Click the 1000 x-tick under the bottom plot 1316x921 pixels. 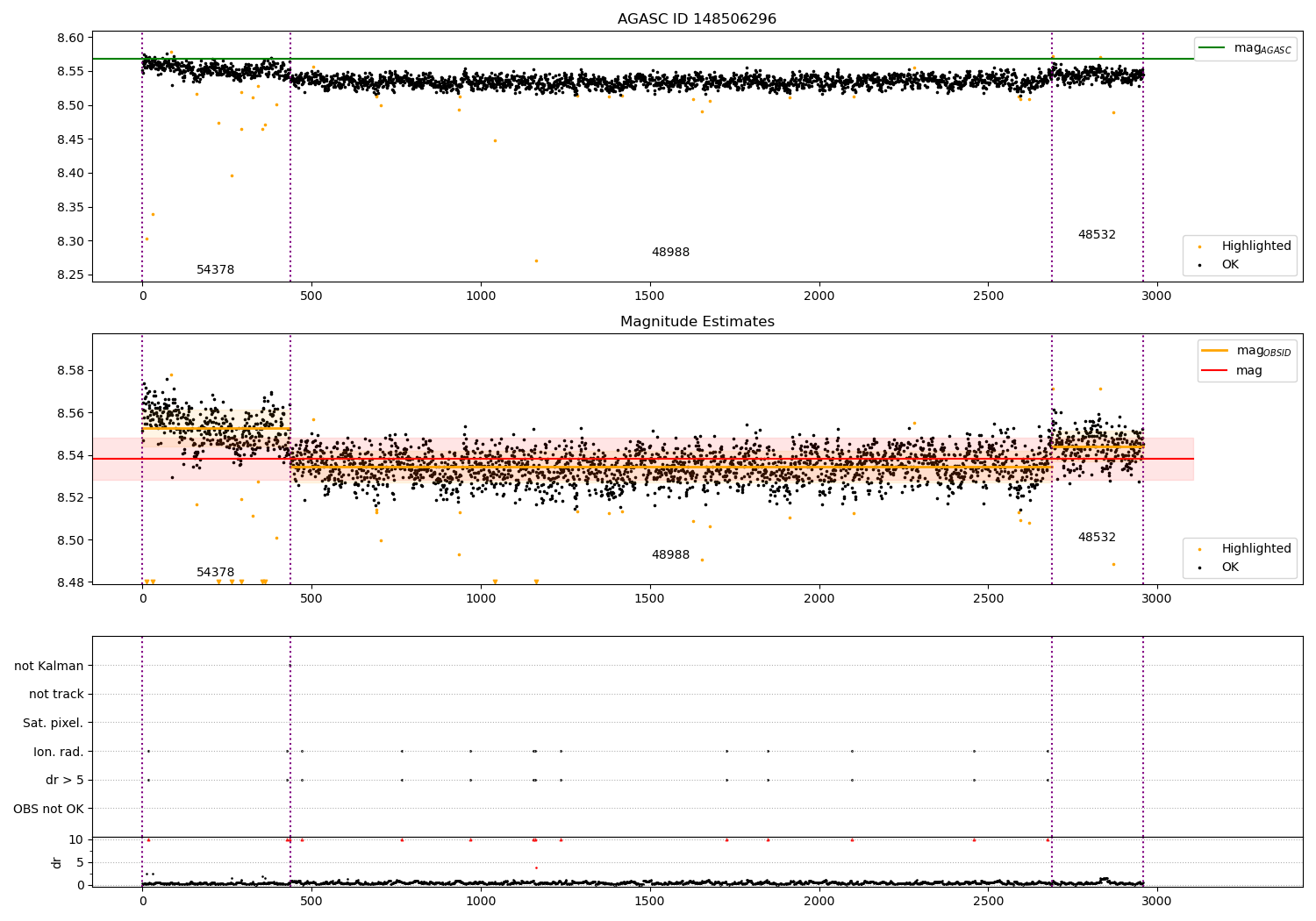pos(481,901)
